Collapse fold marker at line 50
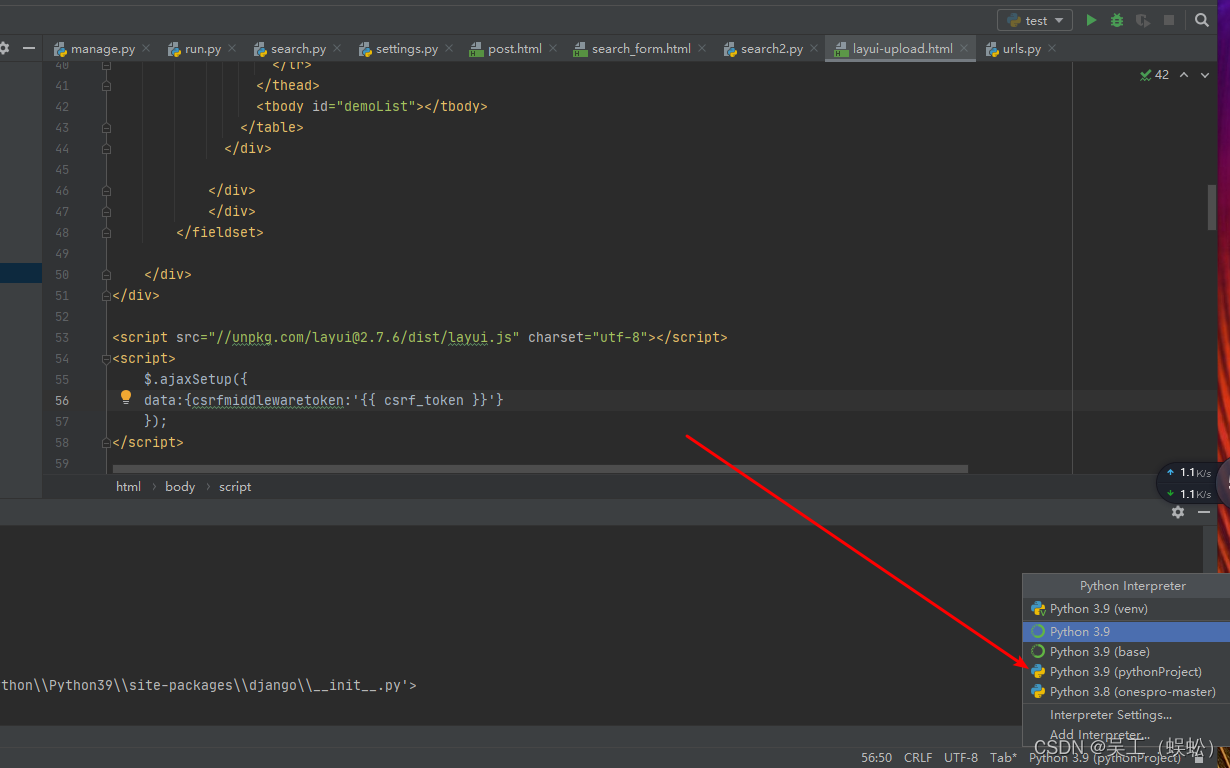1230x768 pixels. coord(106,274)
